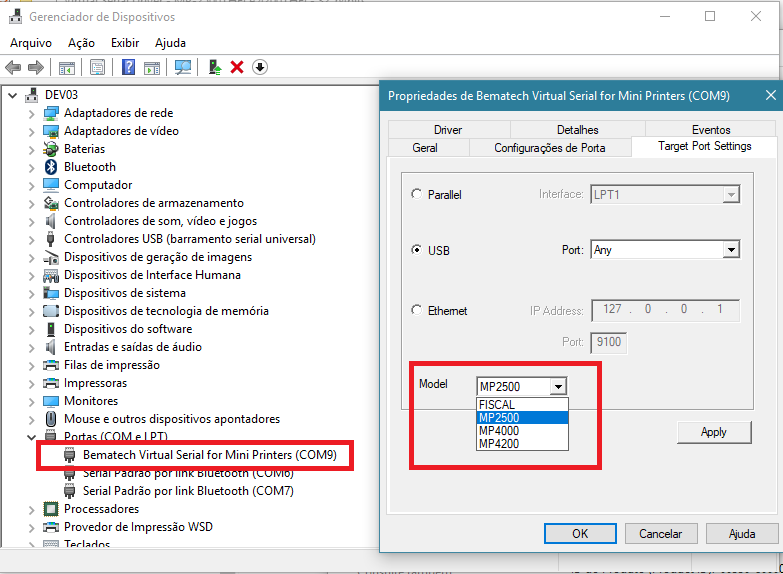Switch to the Detalhes tab
The image size is (783, 574).
point(578,129)
